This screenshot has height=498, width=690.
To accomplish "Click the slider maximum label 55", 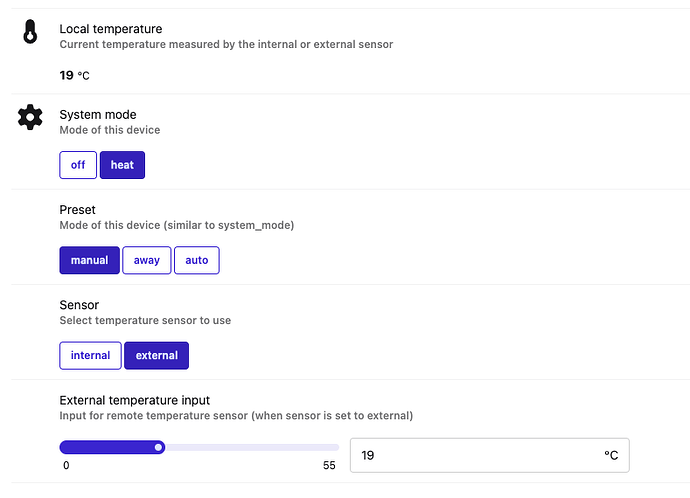I will pos(329,466).
